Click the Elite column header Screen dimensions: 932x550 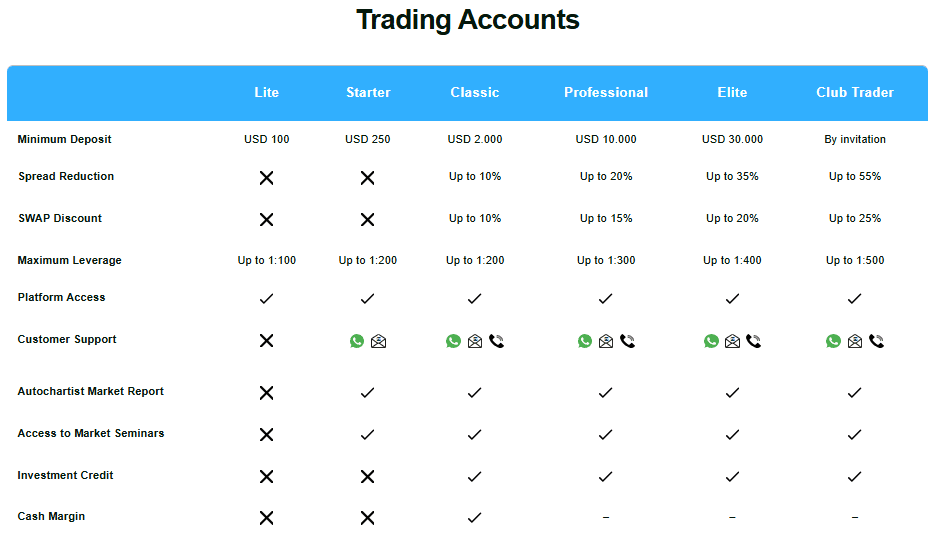pyautogui.click(x=732, y=92)
